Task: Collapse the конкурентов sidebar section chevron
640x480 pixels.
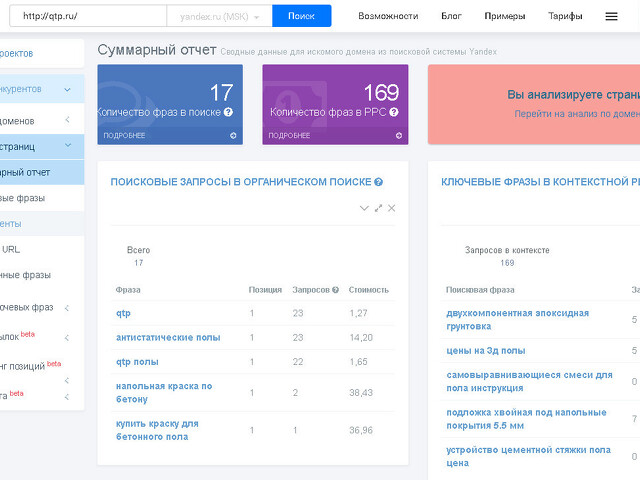Action: click(x=68, y=89)
